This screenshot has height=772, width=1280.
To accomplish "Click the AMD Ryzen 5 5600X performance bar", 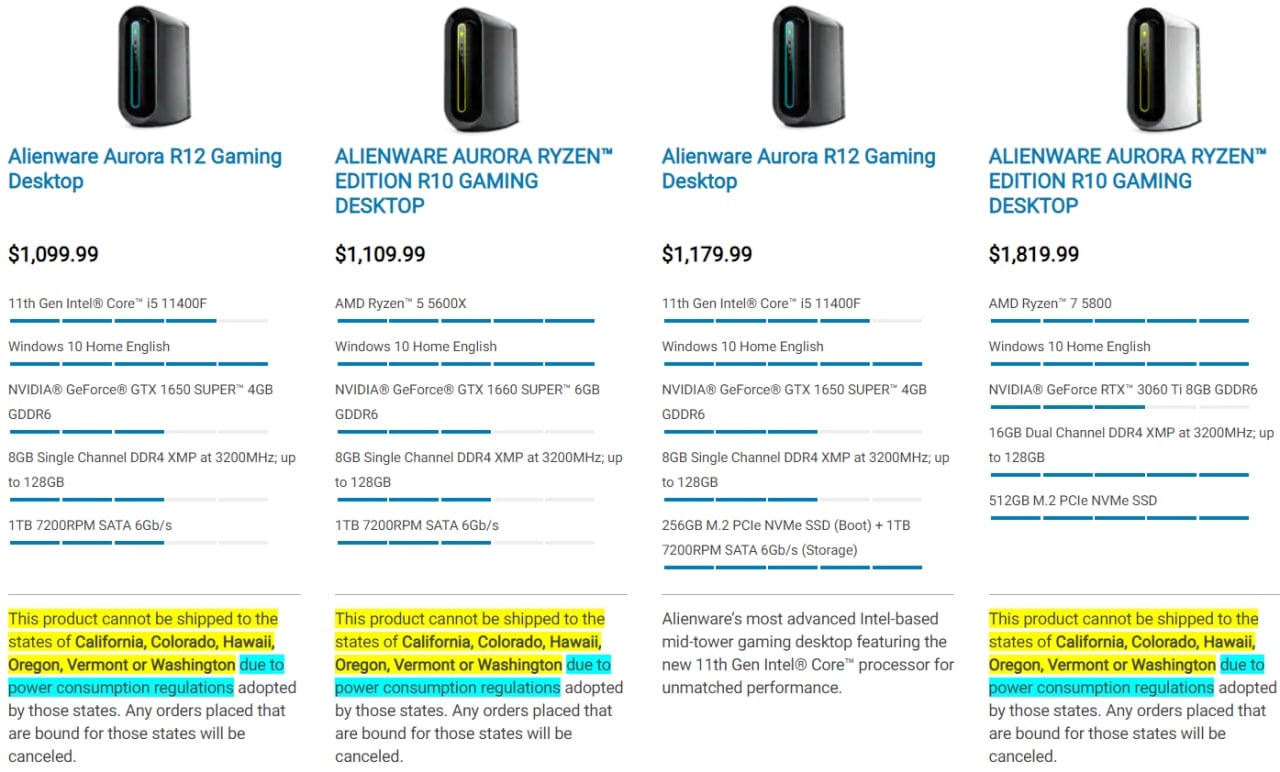I will (x=465, y=321).
